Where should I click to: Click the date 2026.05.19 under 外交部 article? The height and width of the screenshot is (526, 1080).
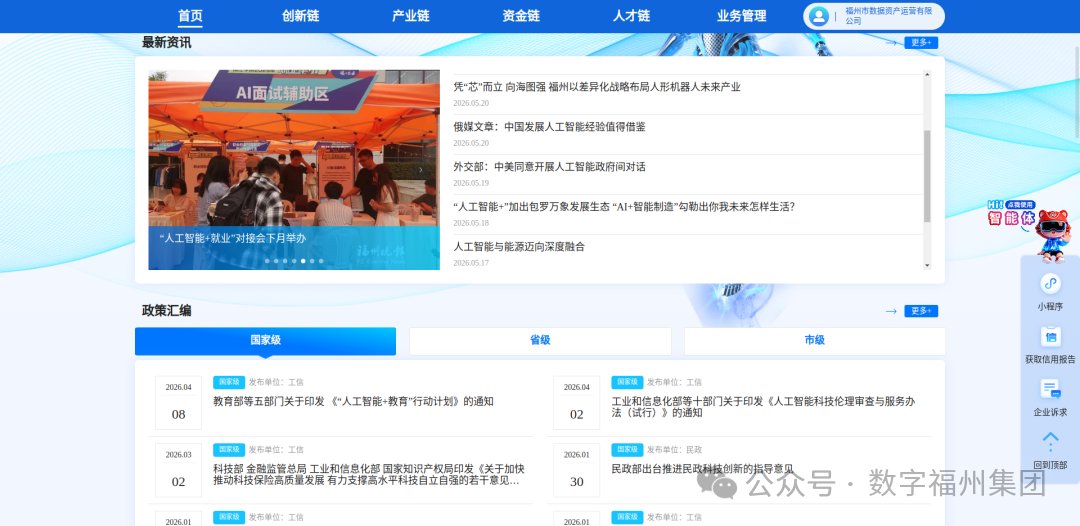click(x=471, y=183)
